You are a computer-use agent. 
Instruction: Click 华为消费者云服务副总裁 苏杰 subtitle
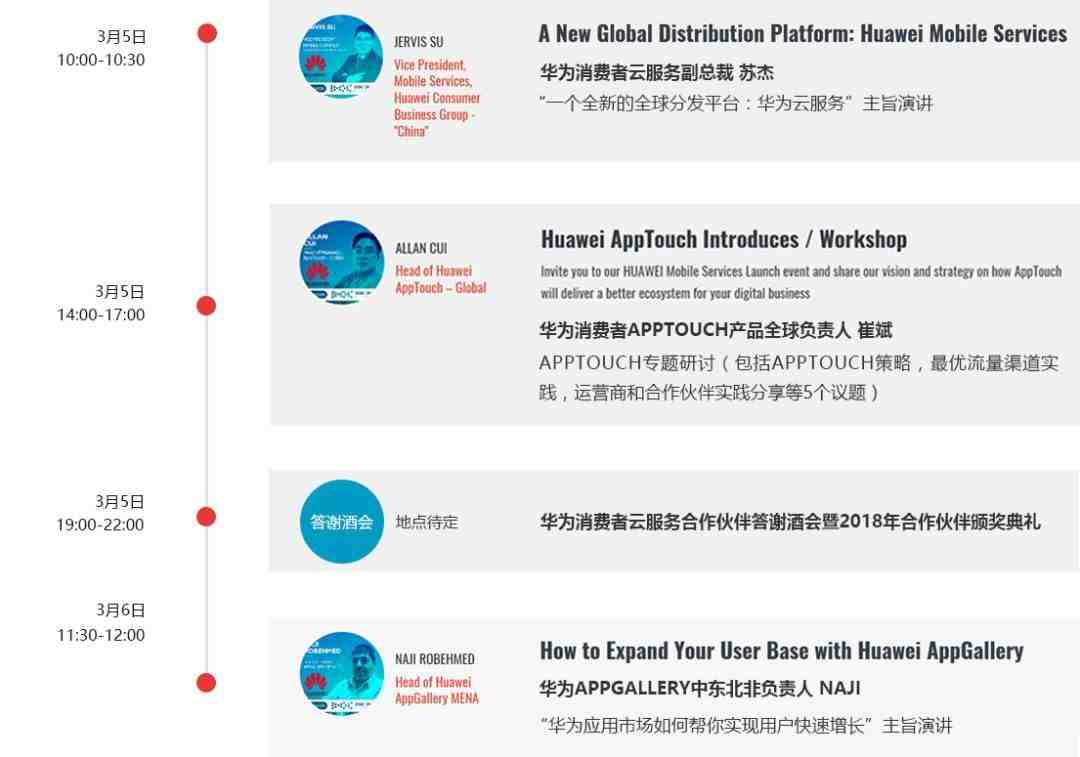657,72
